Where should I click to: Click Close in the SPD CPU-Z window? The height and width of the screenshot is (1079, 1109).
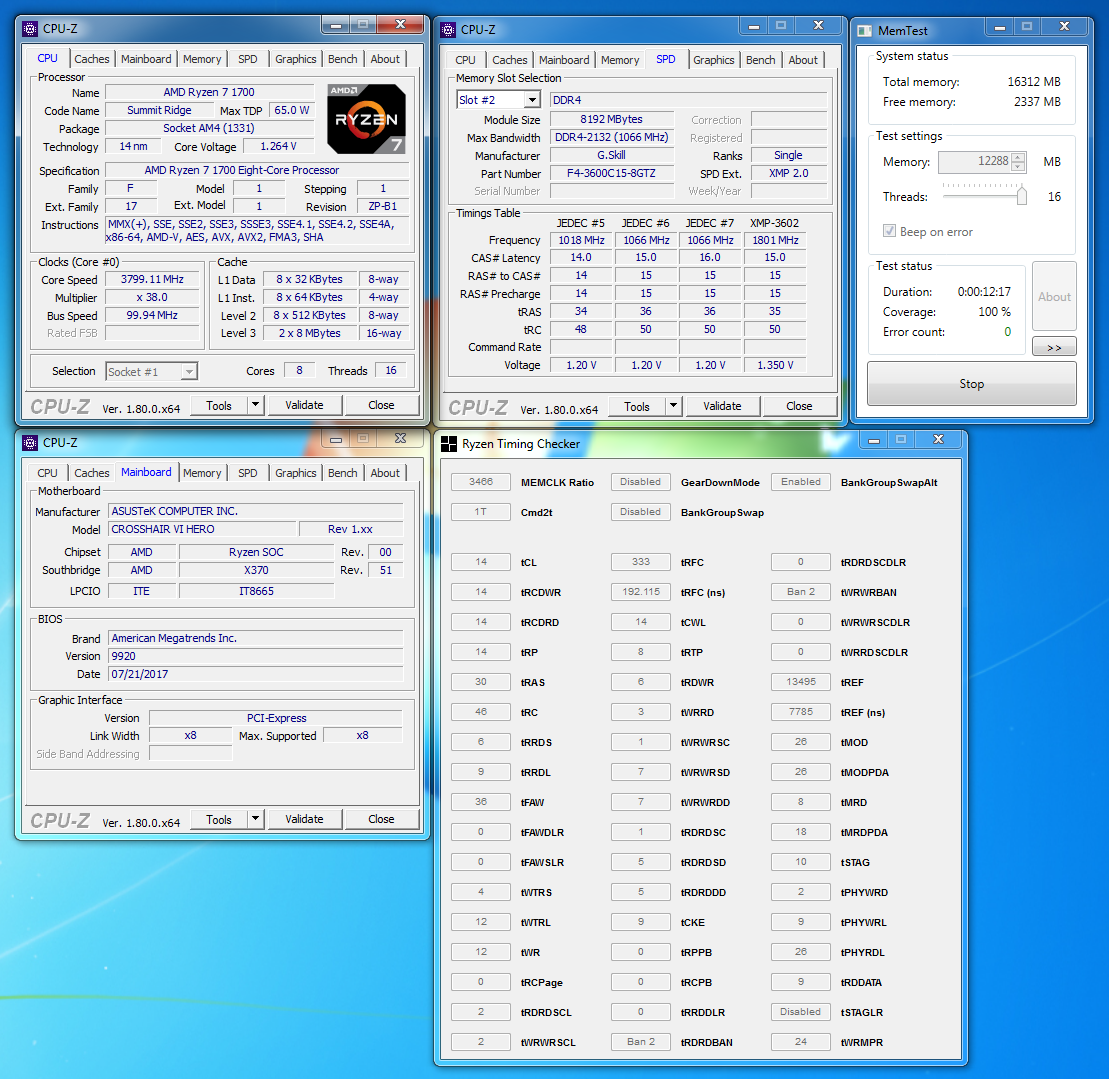click(799, 406)
